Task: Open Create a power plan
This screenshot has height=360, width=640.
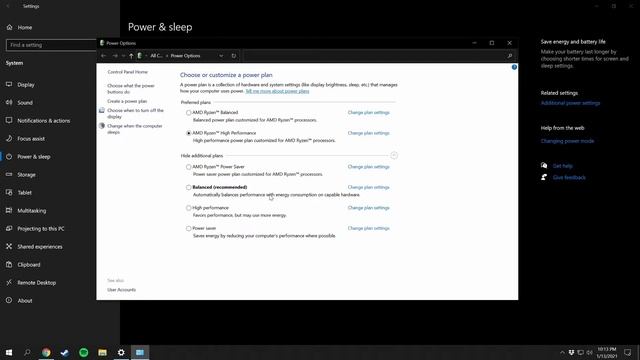Action: pyautogui.click(x=127, y=101)
